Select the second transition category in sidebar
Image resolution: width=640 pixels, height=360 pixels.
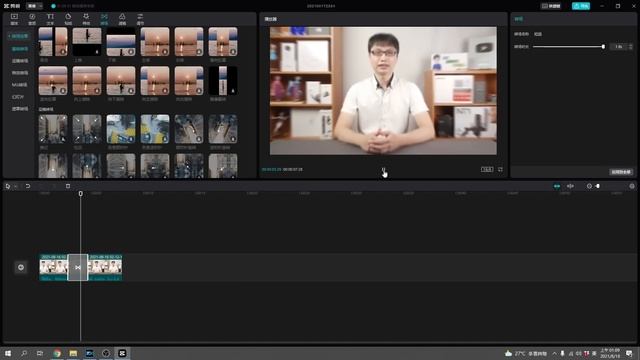click(20, 49)
